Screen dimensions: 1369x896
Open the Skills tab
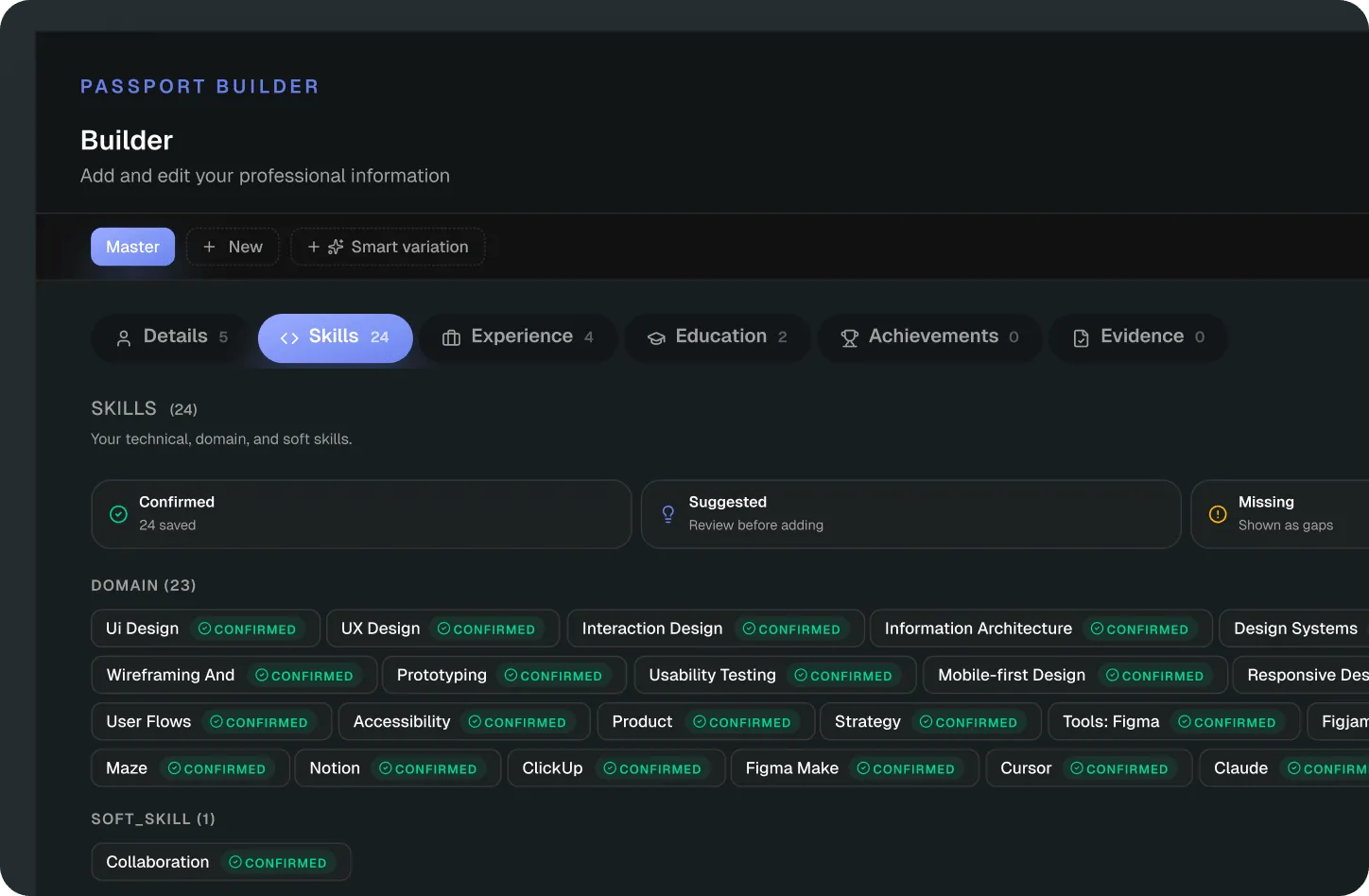point(335,337)
